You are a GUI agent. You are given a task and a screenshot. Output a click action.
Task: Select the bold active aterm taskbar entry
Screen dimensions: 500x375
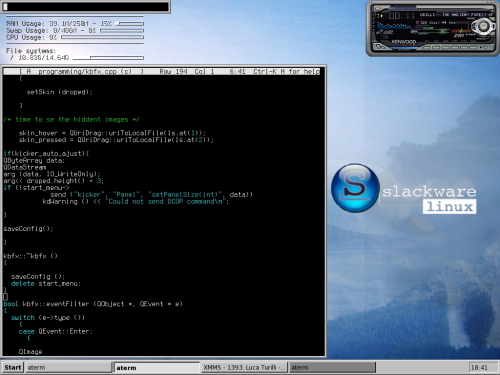(x=157, y=367)
